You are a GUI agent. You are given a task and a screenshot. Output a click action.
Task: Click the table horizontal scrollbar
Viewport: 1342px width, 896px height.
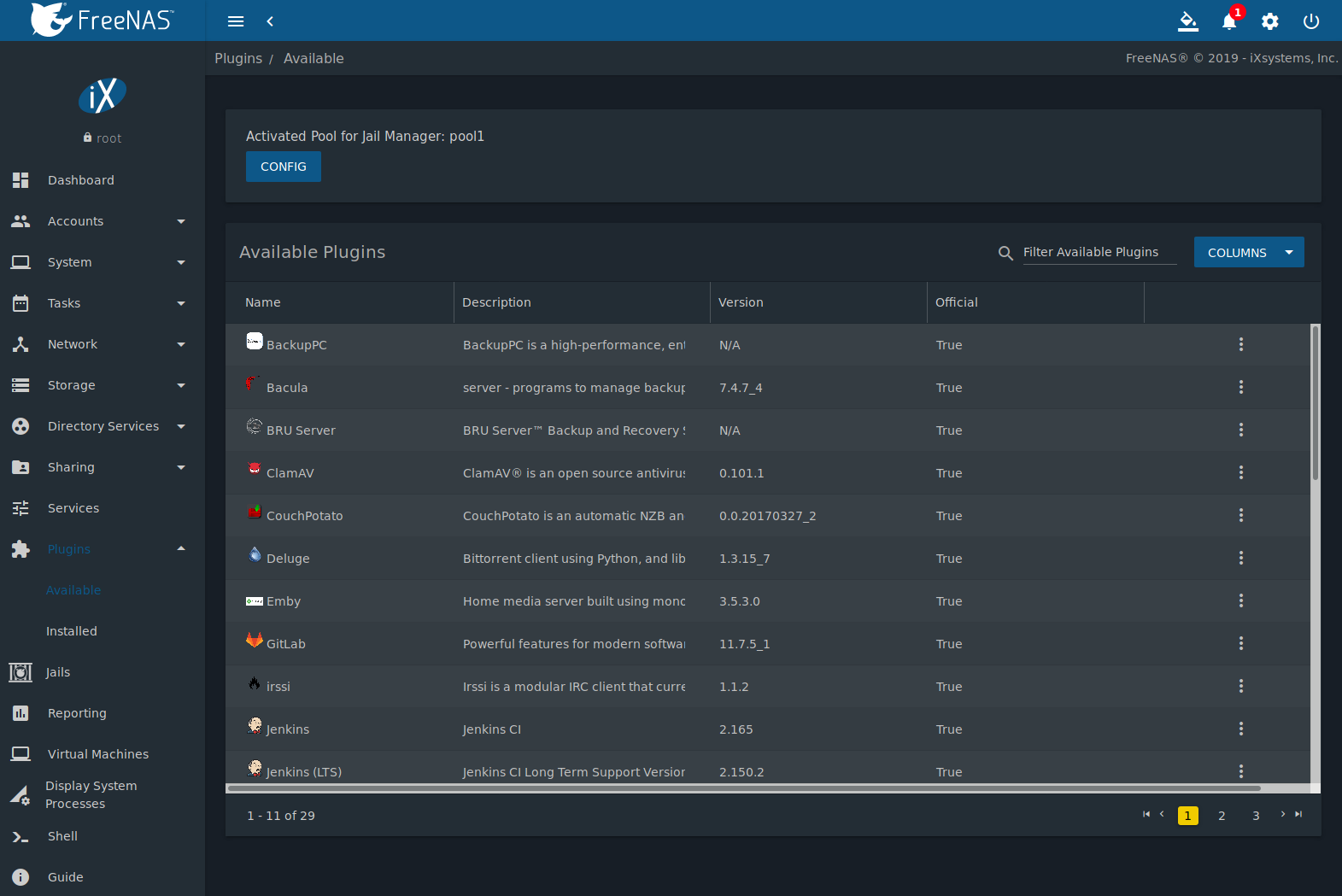(x=744, y=788)
